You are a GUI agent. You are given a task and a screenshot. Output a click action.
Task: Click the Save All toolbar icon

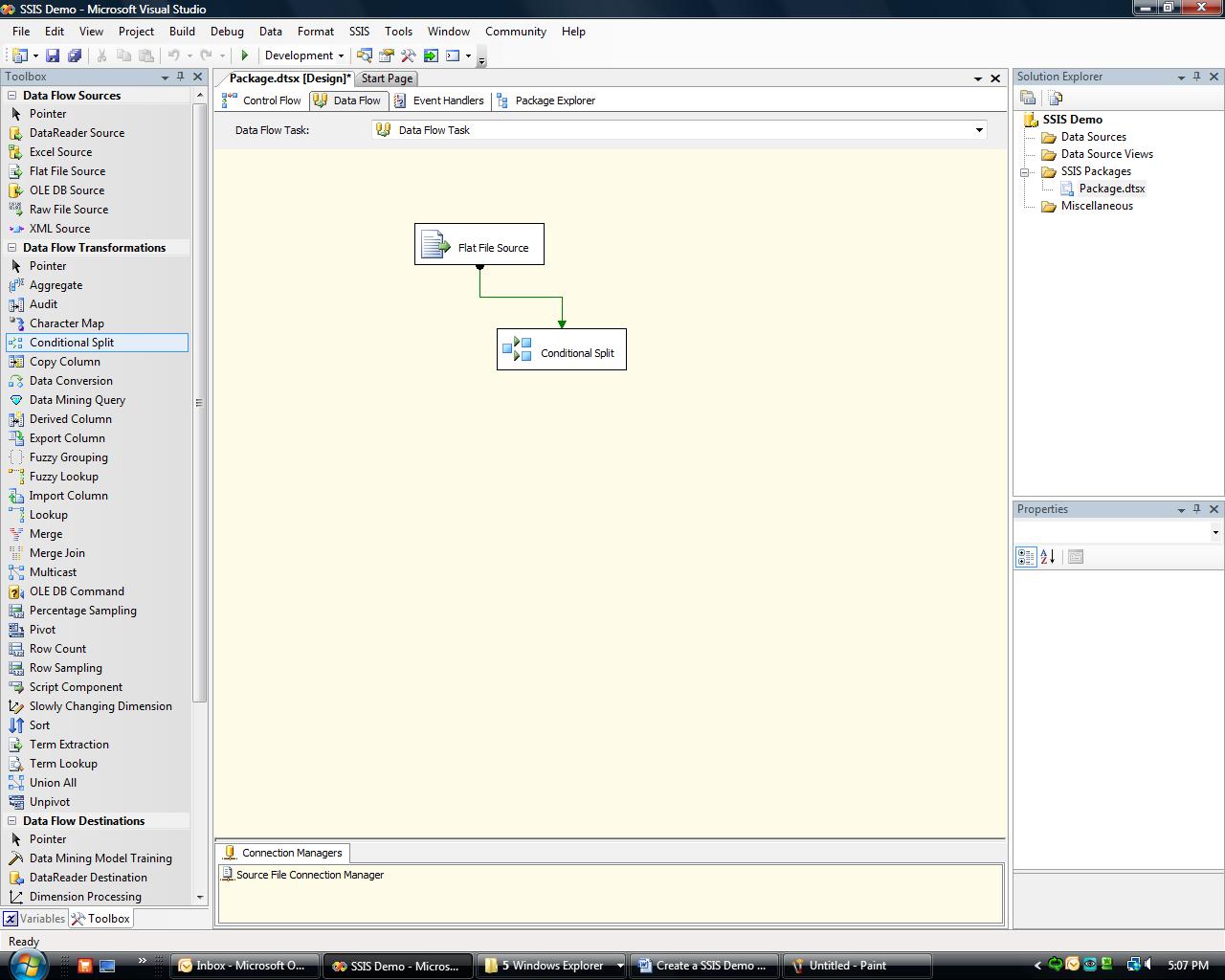pos(74,56)
